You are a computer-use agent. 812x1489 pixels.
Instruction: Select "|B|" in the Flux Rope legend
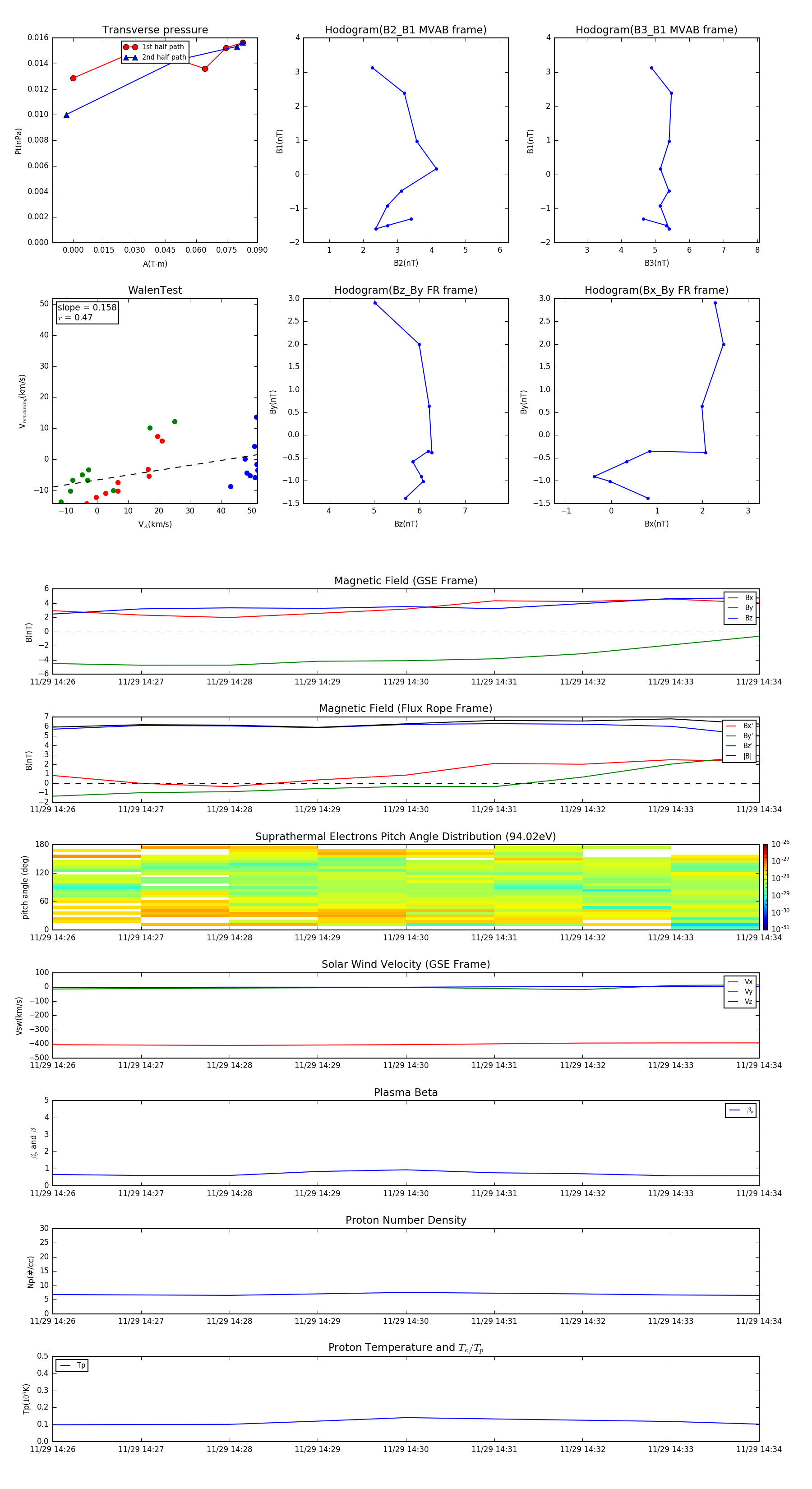[x=740, y=756]
